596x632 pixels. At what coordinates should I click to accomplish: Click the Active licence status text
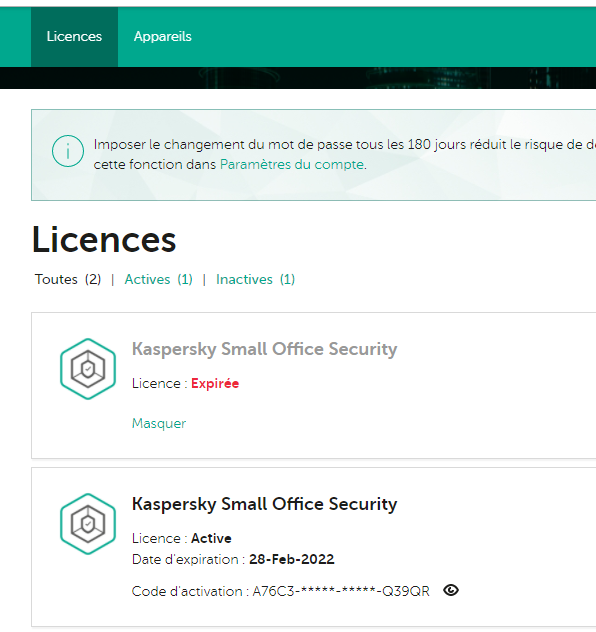(211, 538)
